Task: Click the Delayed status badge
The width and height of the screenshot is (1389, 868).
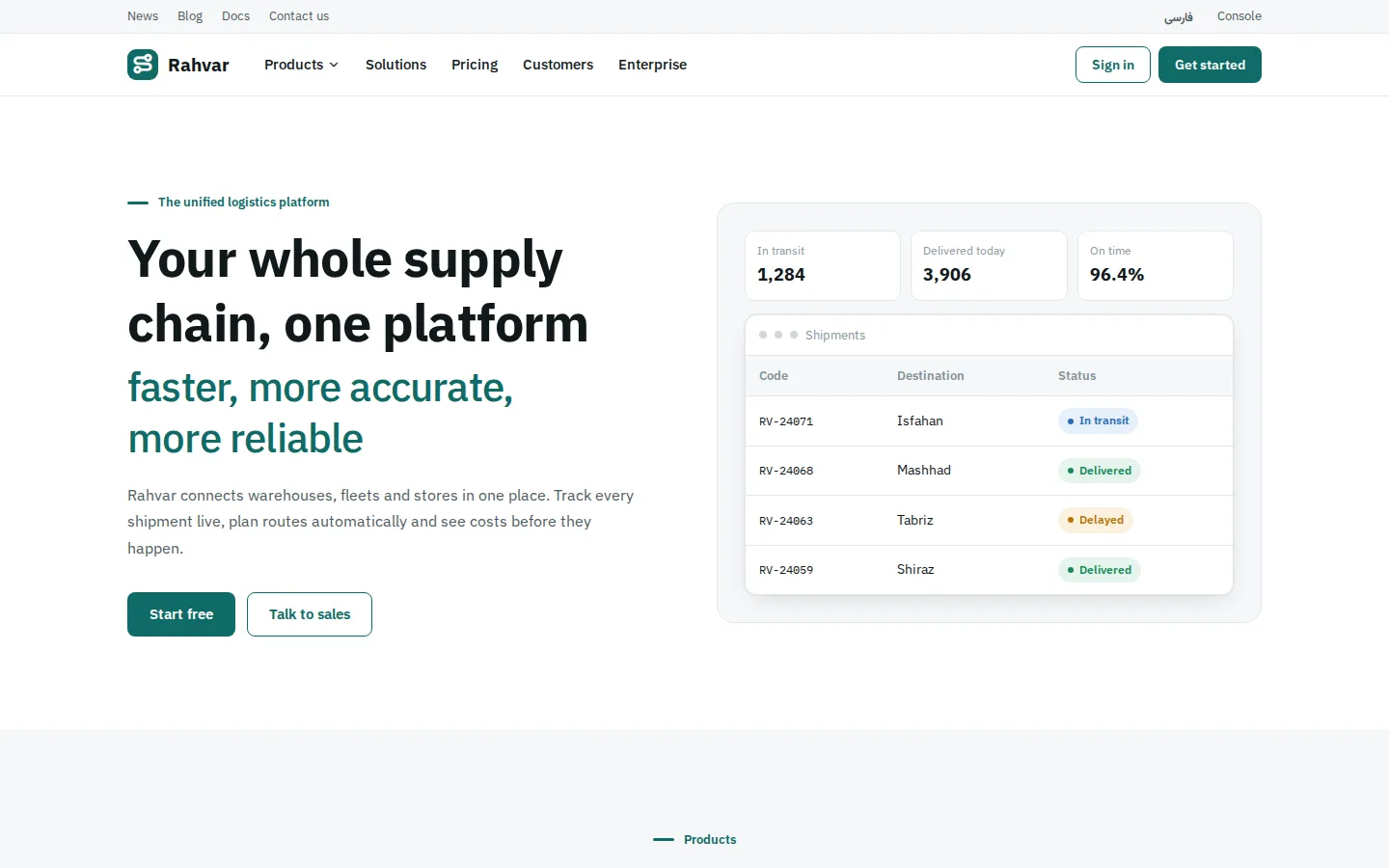Action: (x=1096, y=520)
